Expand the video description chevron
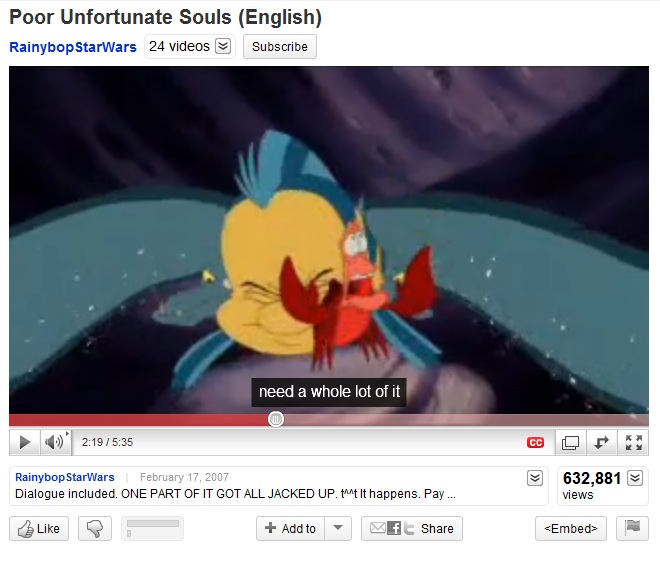 point(535,478)
